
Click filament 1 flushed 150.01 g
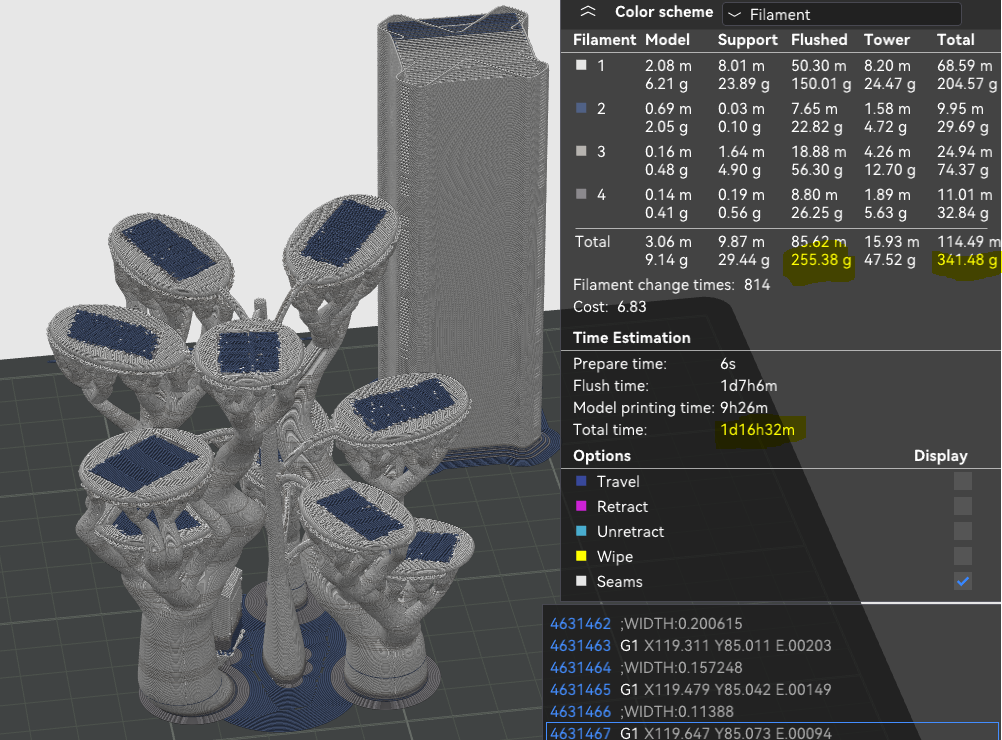click(821, 84)
